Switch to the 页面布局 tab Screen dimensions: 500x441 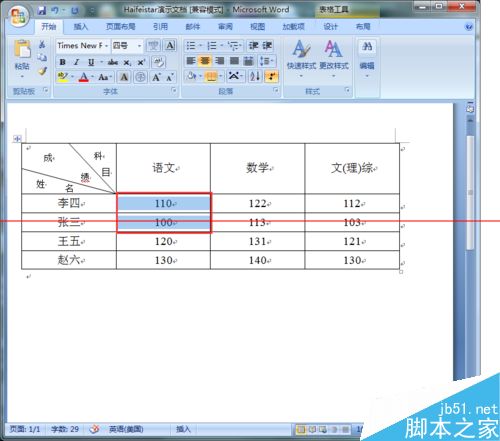pyautogui.click(x=120, y=27)
